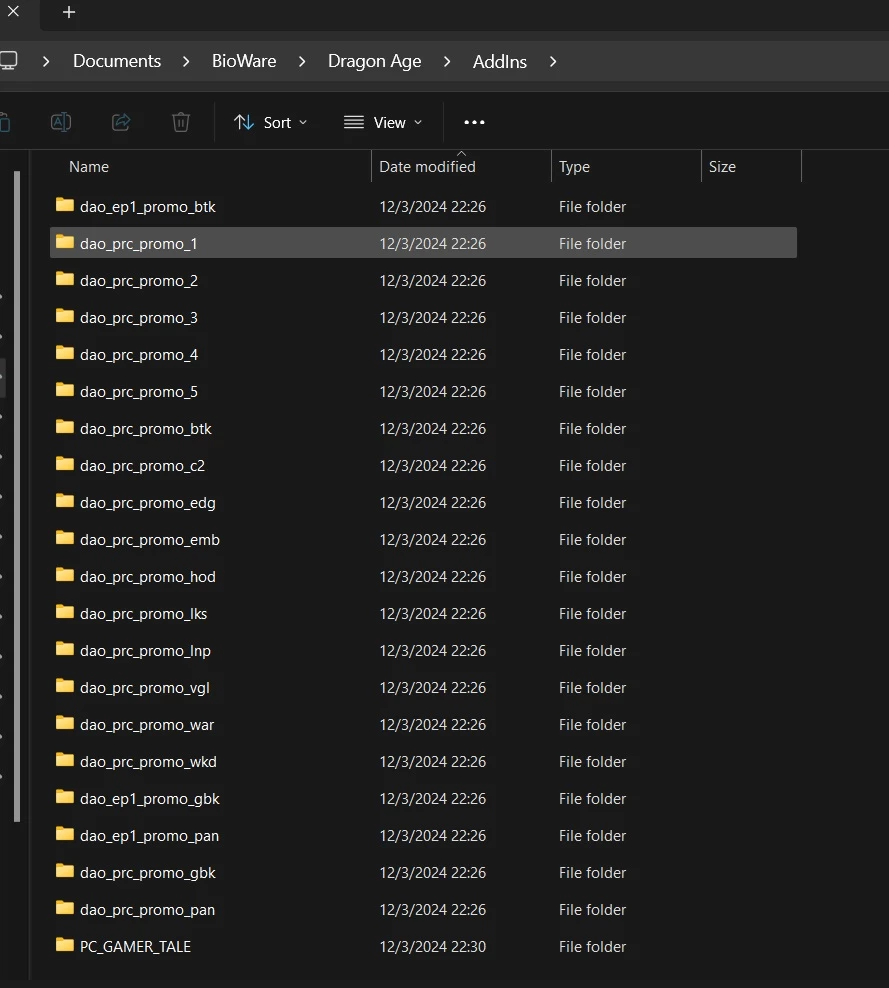The image size is (889, 988).
Task: Close the current Explorer tab
Action: 13,11
